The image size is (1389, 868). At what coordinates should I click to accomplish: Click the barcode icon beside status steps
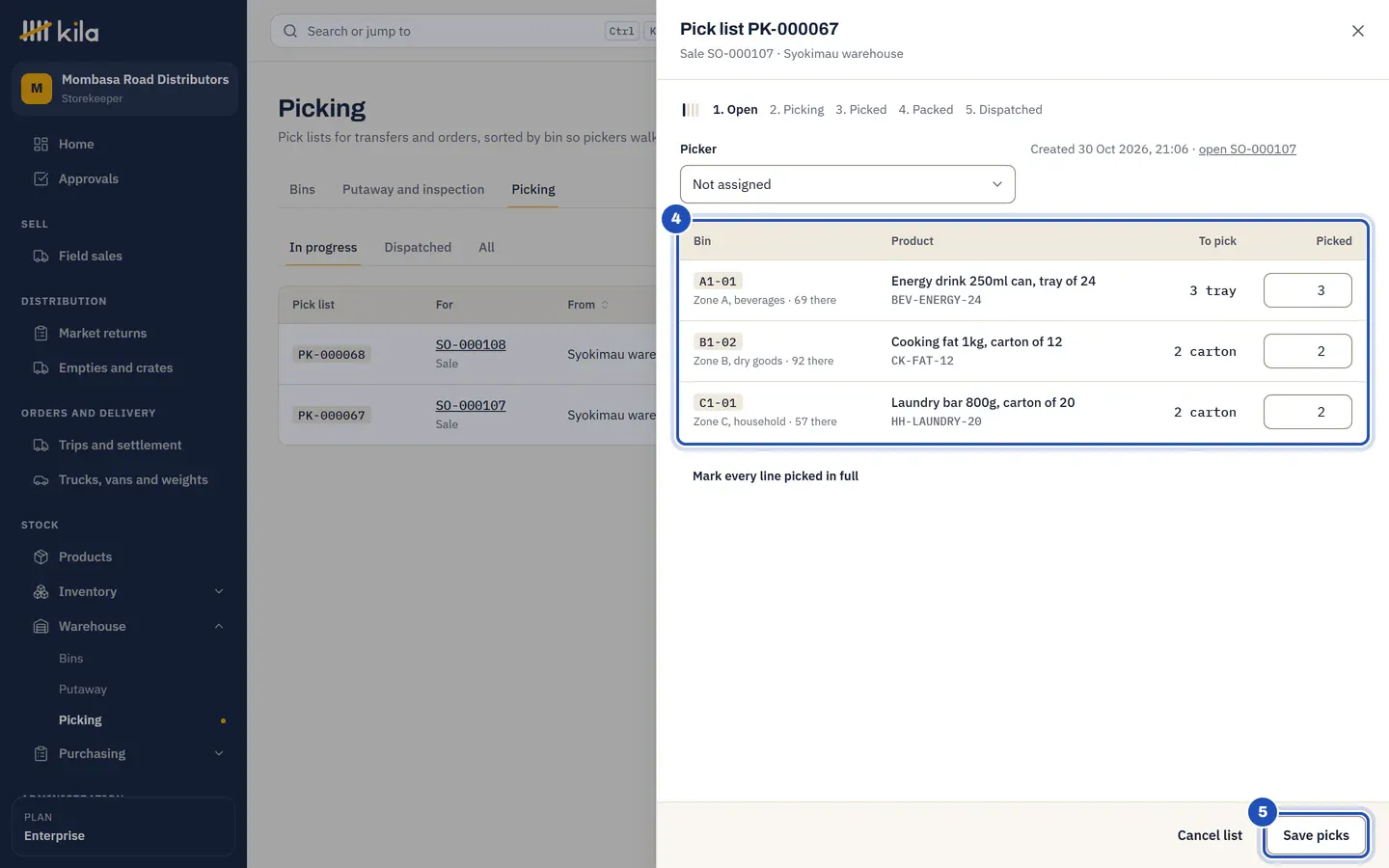[691, 110]
